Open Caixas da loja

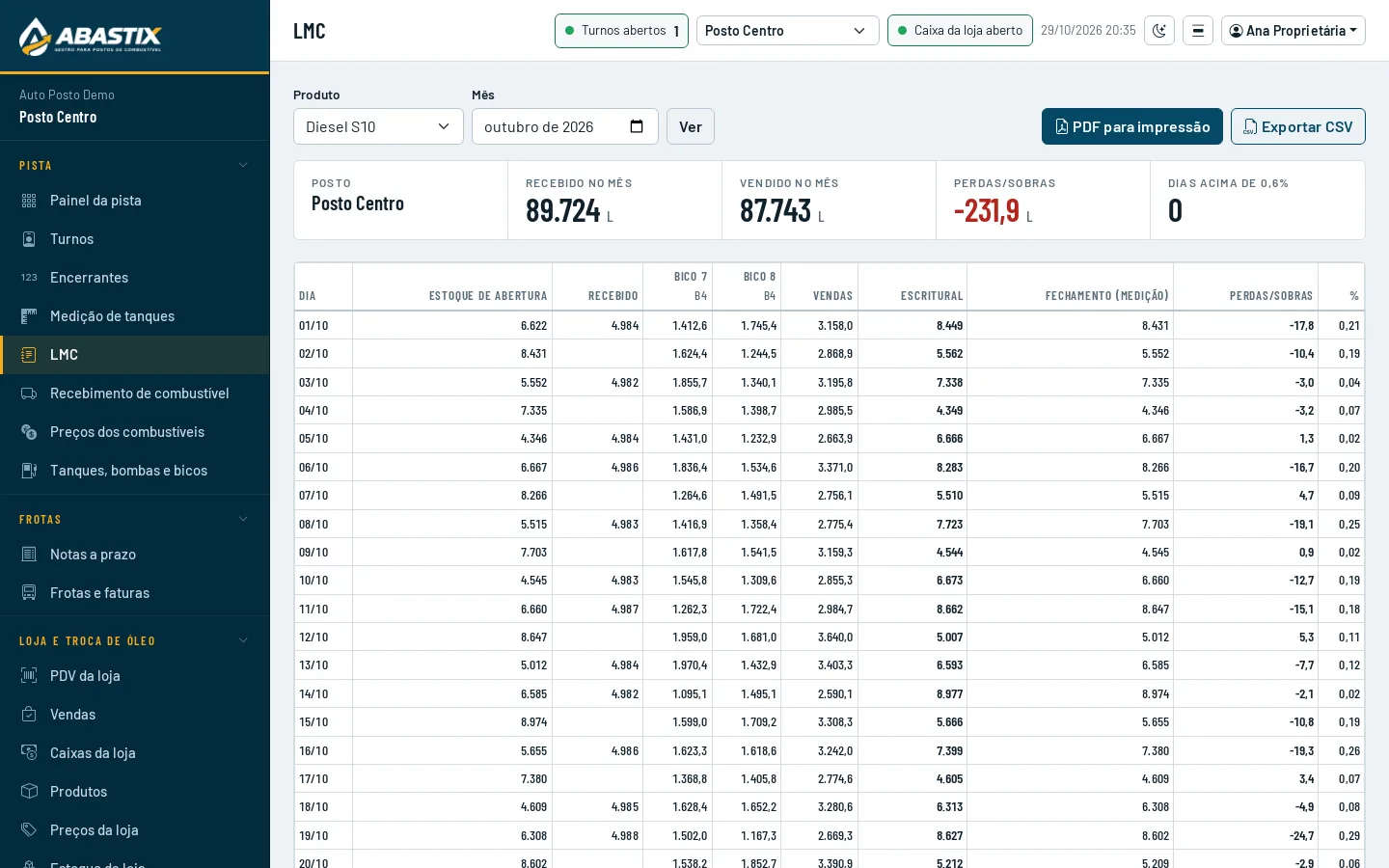click(135, 753)
